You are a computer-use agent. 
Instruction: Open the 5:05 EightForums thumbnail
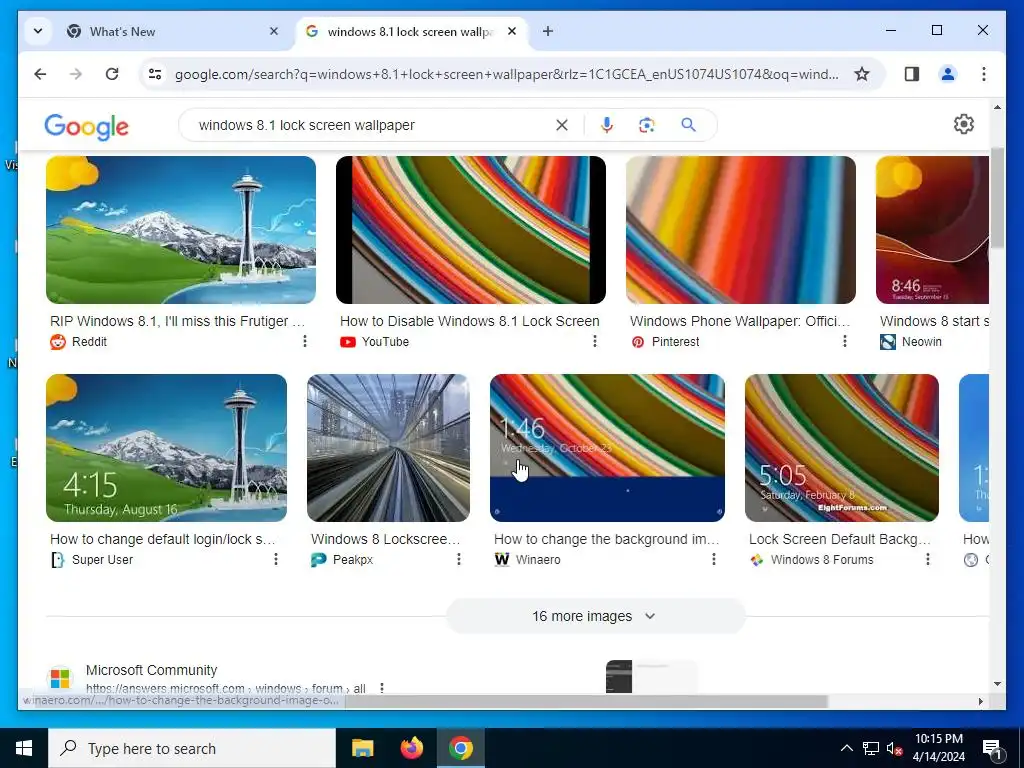842,448
